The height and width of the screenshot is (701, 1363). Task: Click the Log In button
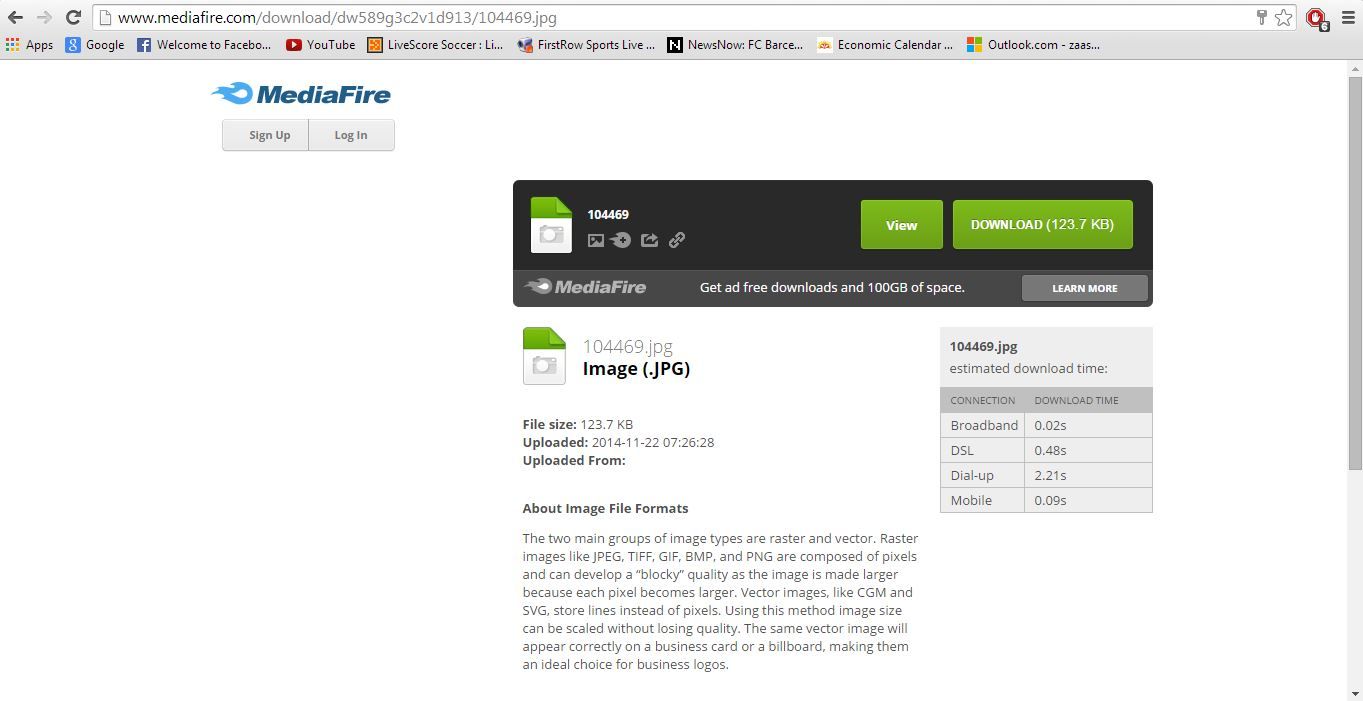click(350, 134)
